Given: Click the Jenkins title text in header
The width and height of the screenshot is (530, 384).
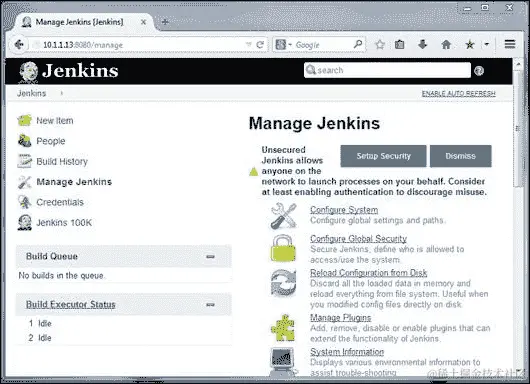Looking at the screenshot, I should 80,71.
